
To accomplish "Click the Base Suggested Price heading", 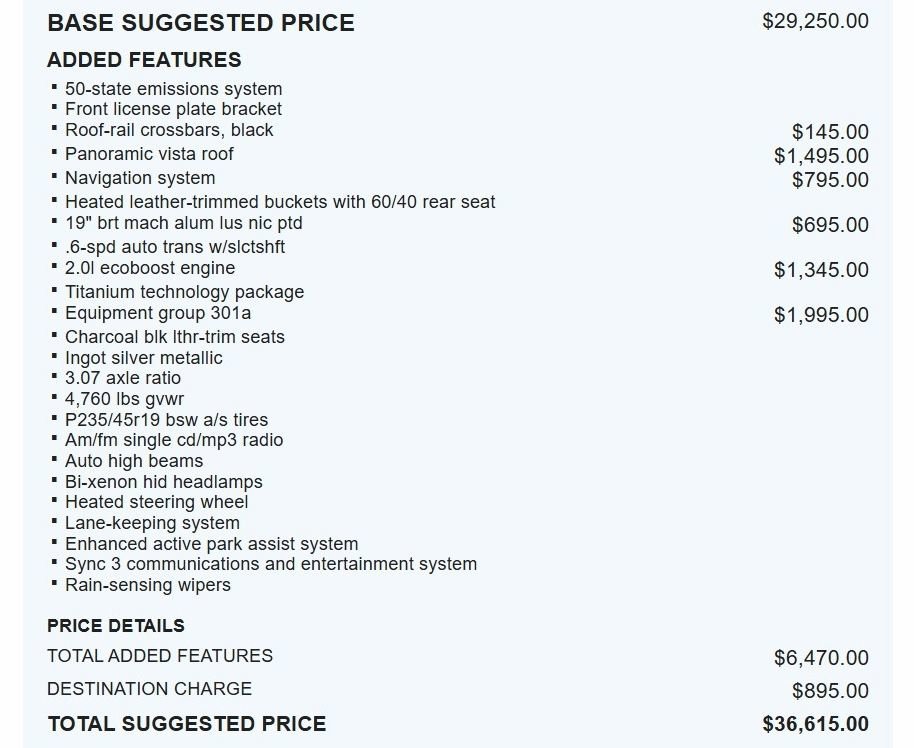I will click(x=201, y=23).
